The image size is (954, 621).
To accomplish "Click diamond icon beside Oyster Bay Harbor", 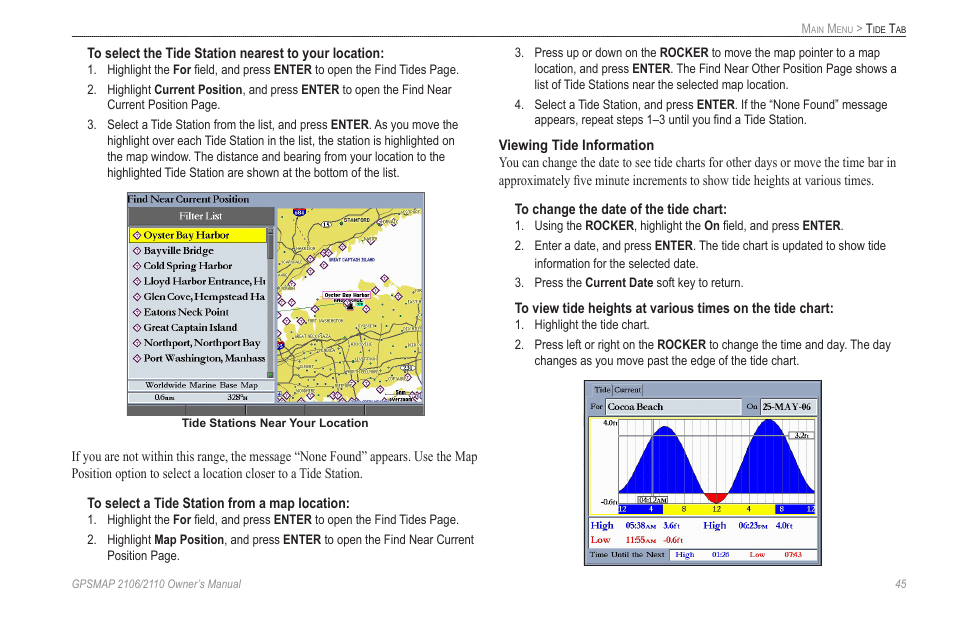I will coord(137,235).
